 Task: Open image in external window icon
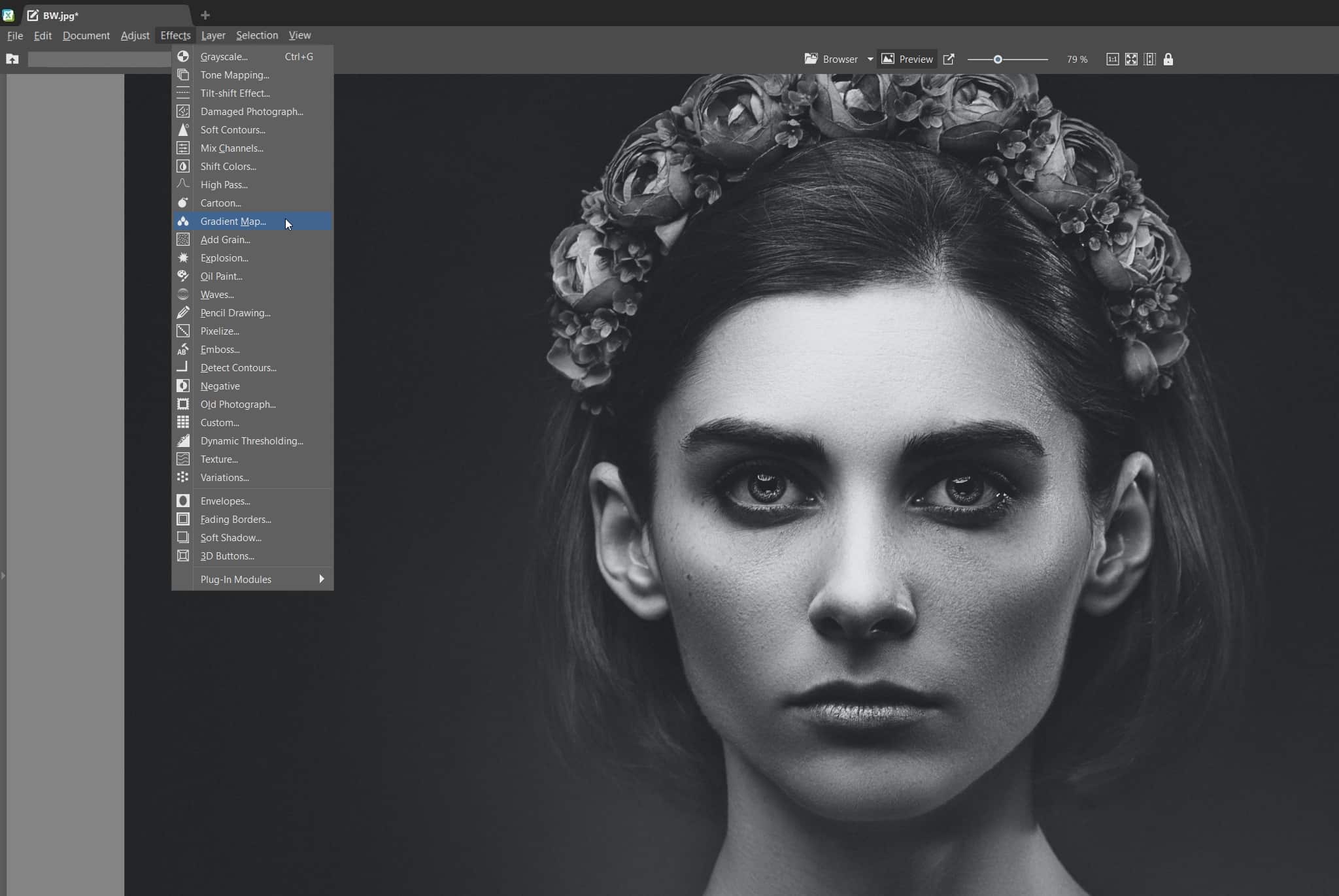pyautogui.click(x=949, y=59)
